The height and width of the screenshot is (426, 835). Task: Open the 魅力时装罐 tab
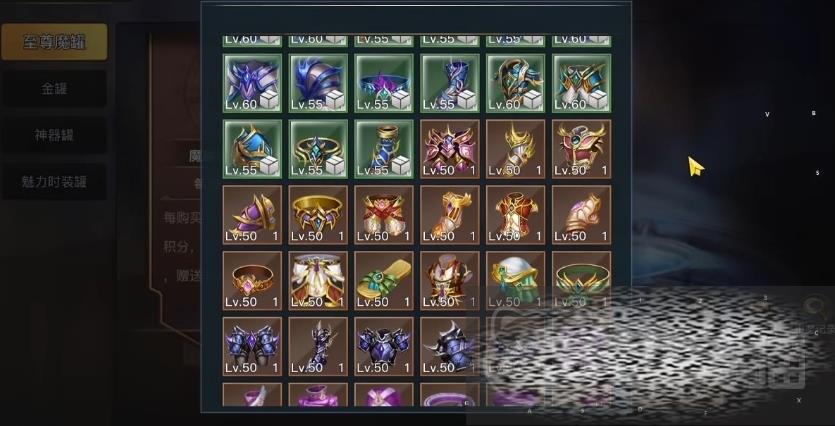[x=54, y=182]
